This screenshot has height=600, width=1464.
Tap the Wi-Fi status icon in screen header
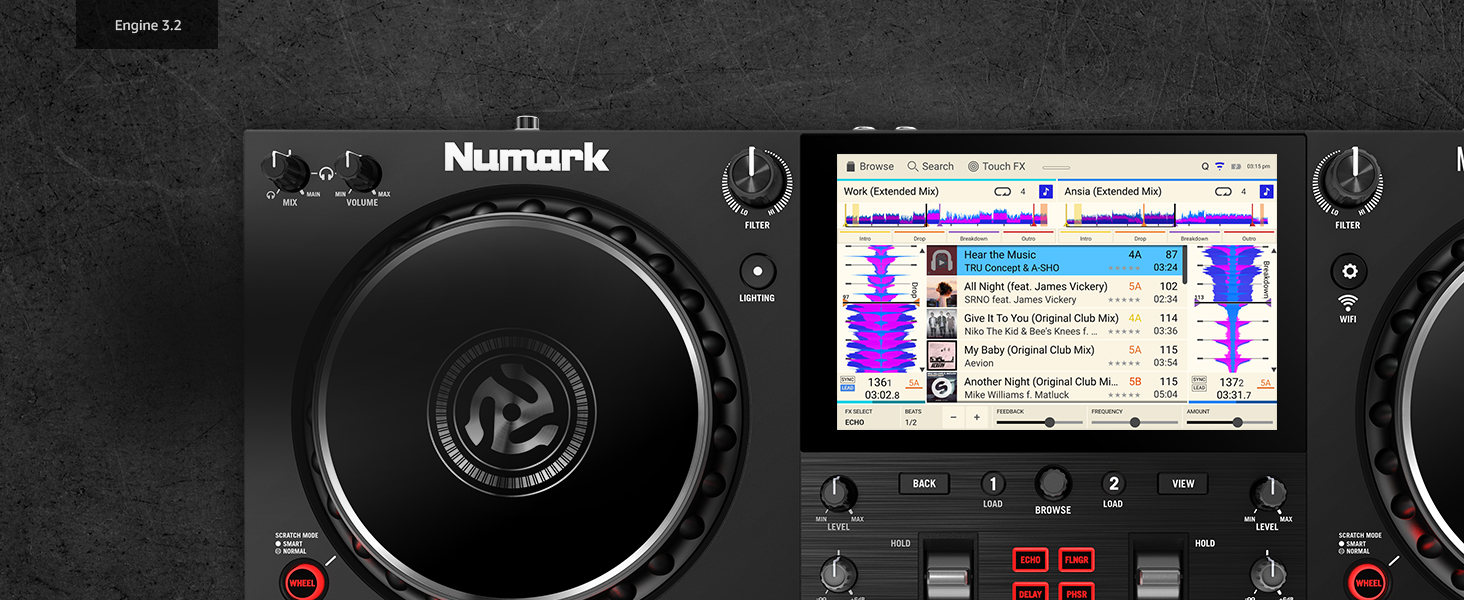(x=1220, y=166)
